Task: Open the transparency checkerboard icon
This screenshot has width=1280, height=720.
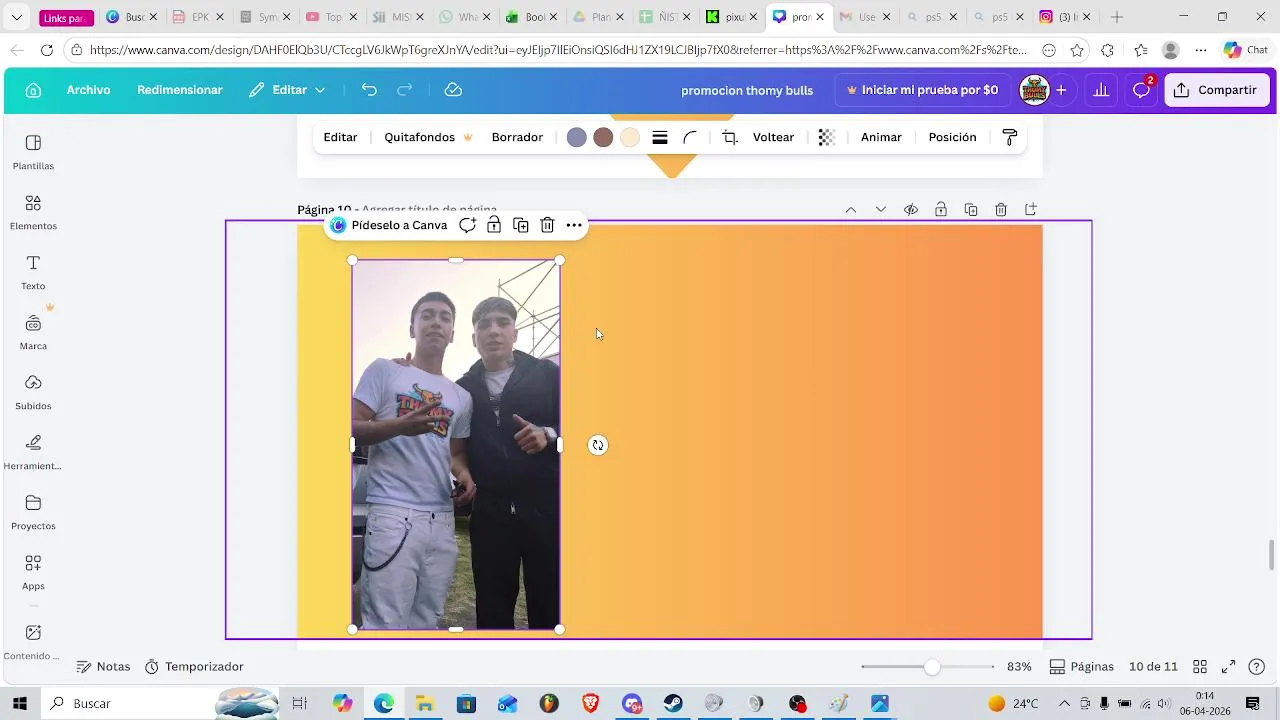Action: (x=826, y=138)
